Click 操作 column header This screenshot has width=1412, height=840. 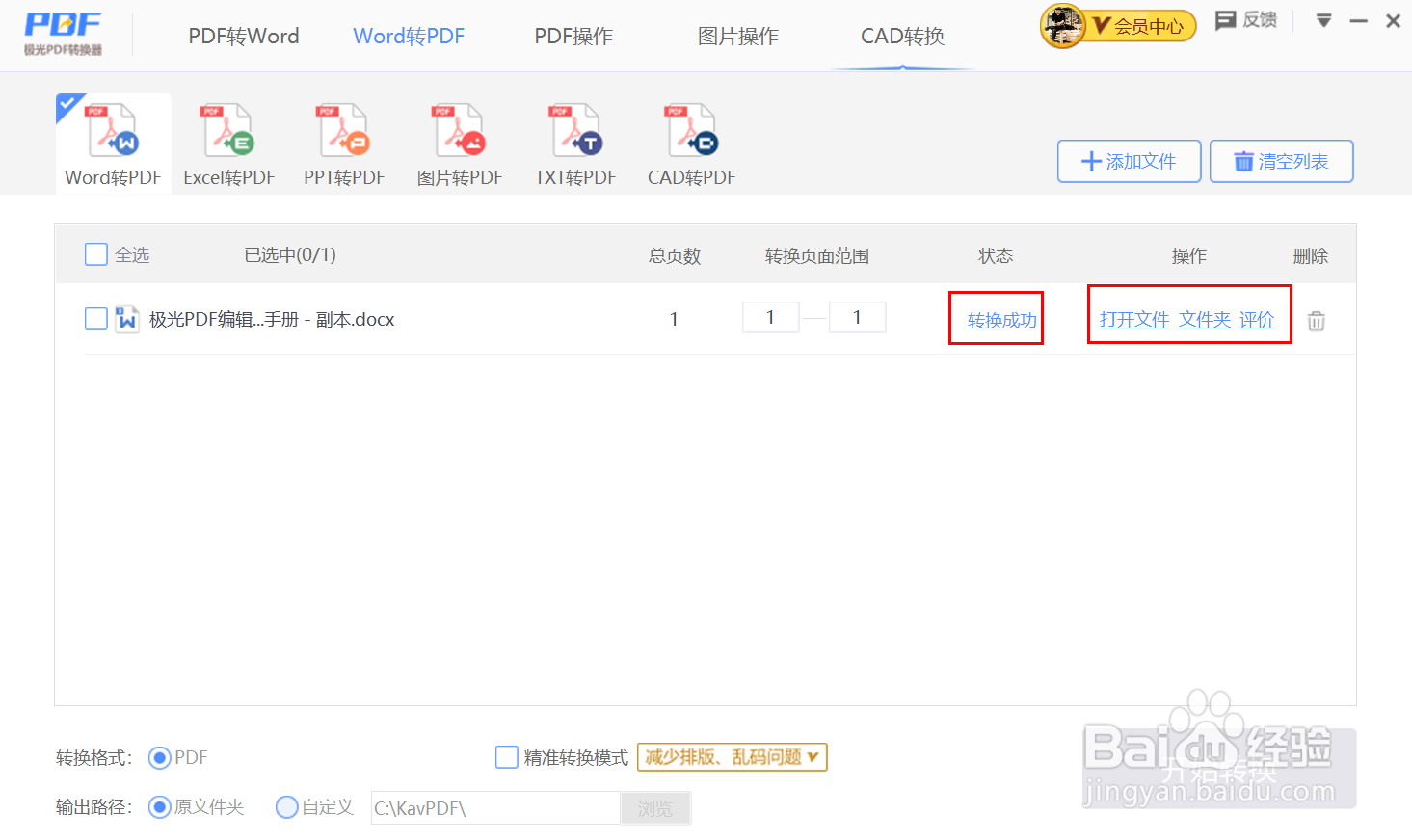point(1189,256)
